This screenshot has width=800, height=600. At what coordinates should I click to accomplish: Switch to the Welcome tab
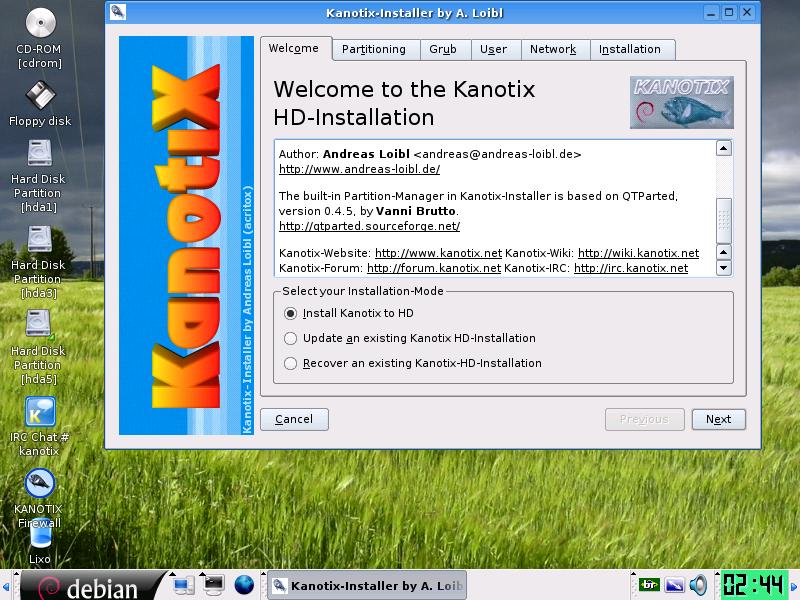coord(296,48)
